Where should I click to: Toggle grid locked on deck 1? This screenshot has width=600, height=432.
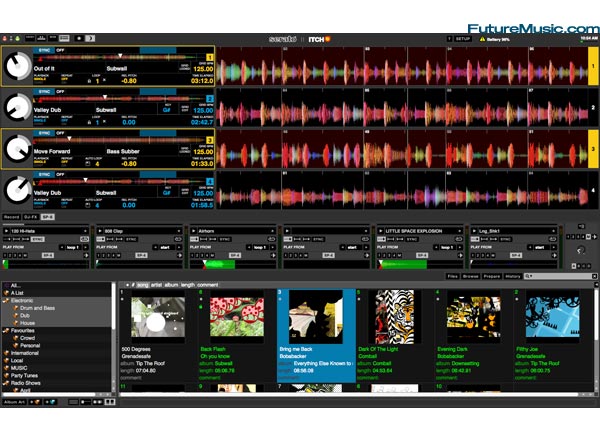[x=184, y=67]
